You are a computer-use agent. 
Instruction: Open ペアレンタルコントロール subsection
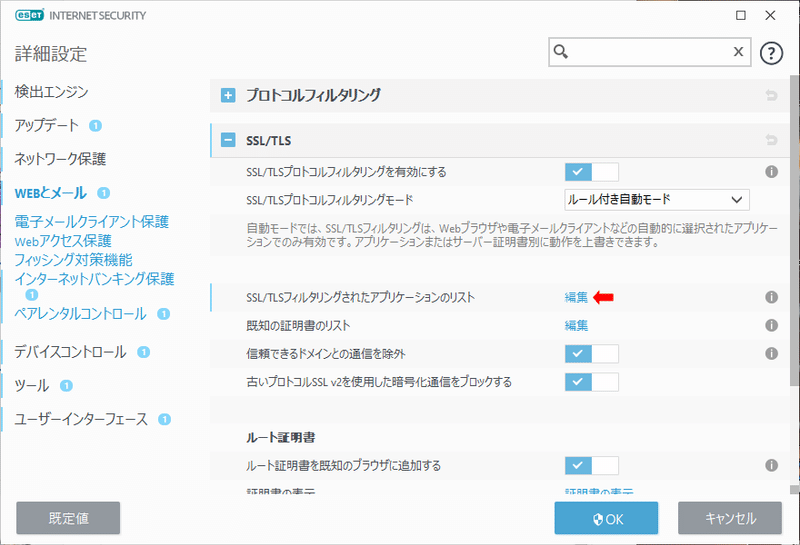click(81, 314)
